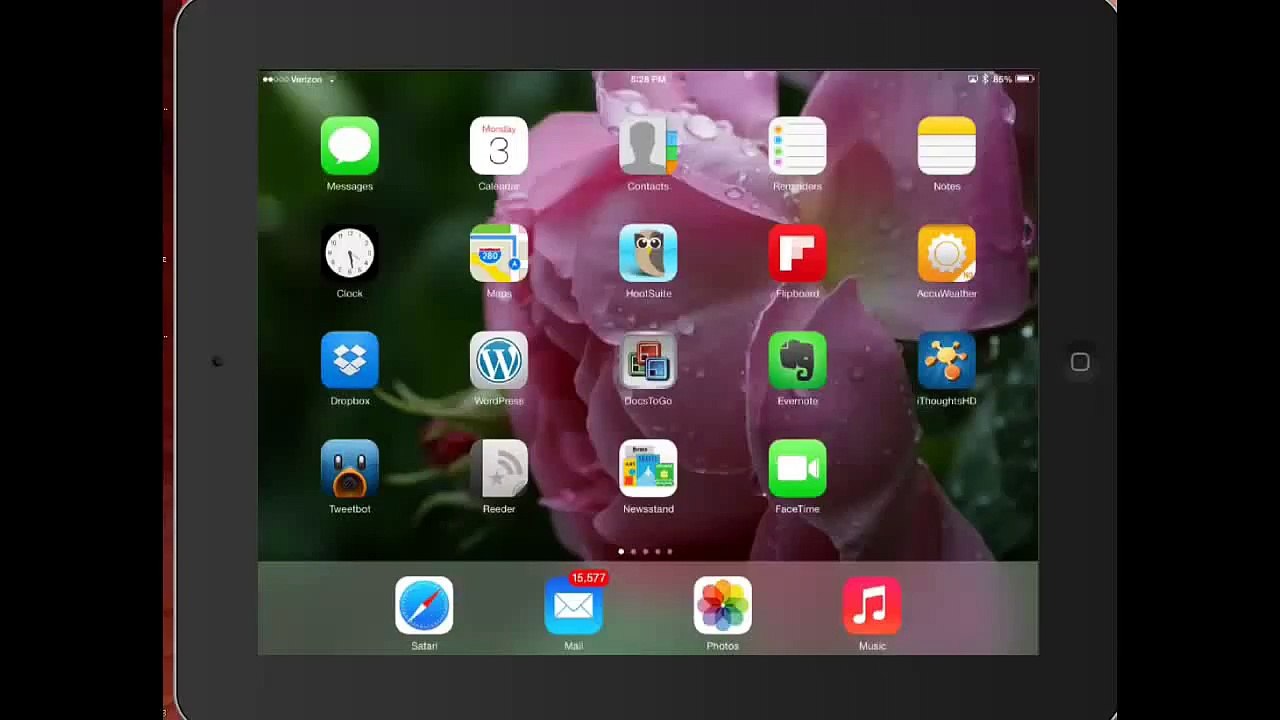Tap the 86% battery percentage

point(1002,79)
